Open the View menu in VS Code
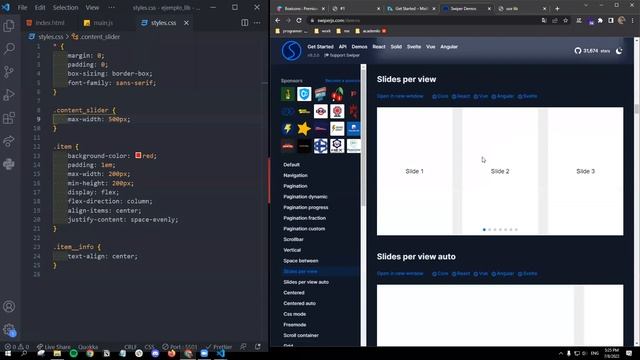 click(92, 7)
